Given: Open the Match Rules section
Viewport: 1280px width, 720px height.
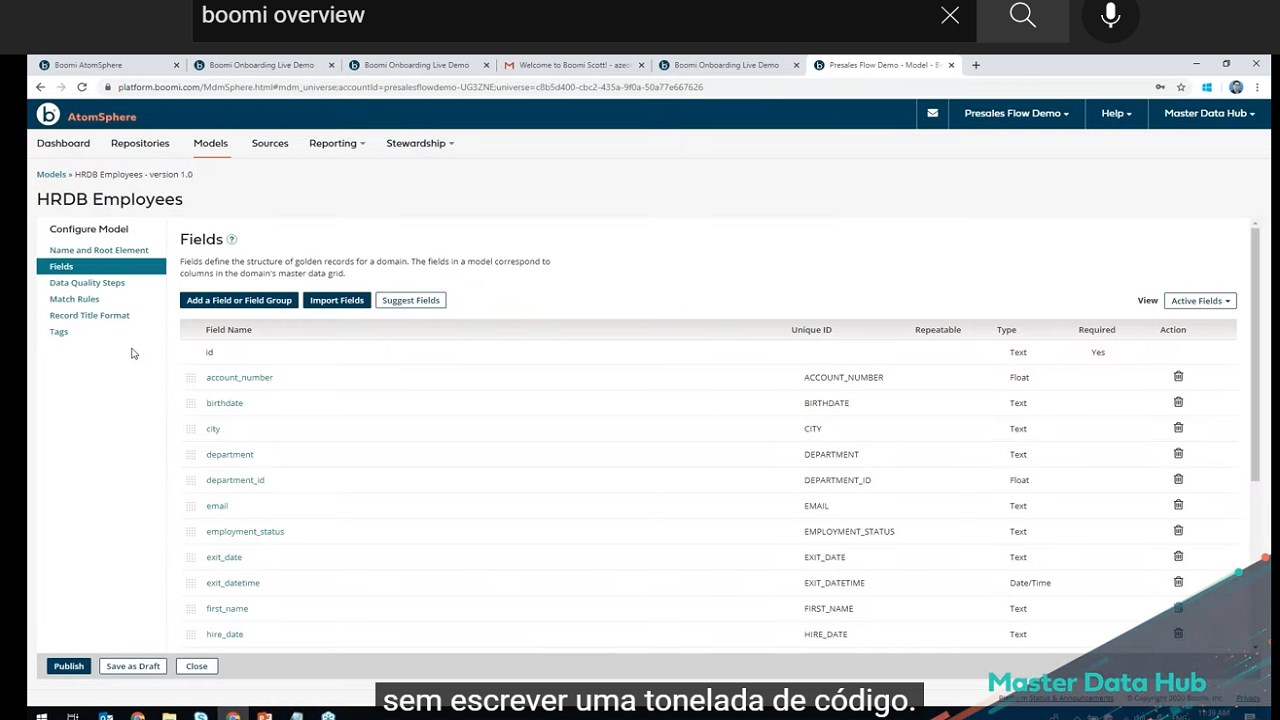Looking at the screenshot, I should pos(74,299).
